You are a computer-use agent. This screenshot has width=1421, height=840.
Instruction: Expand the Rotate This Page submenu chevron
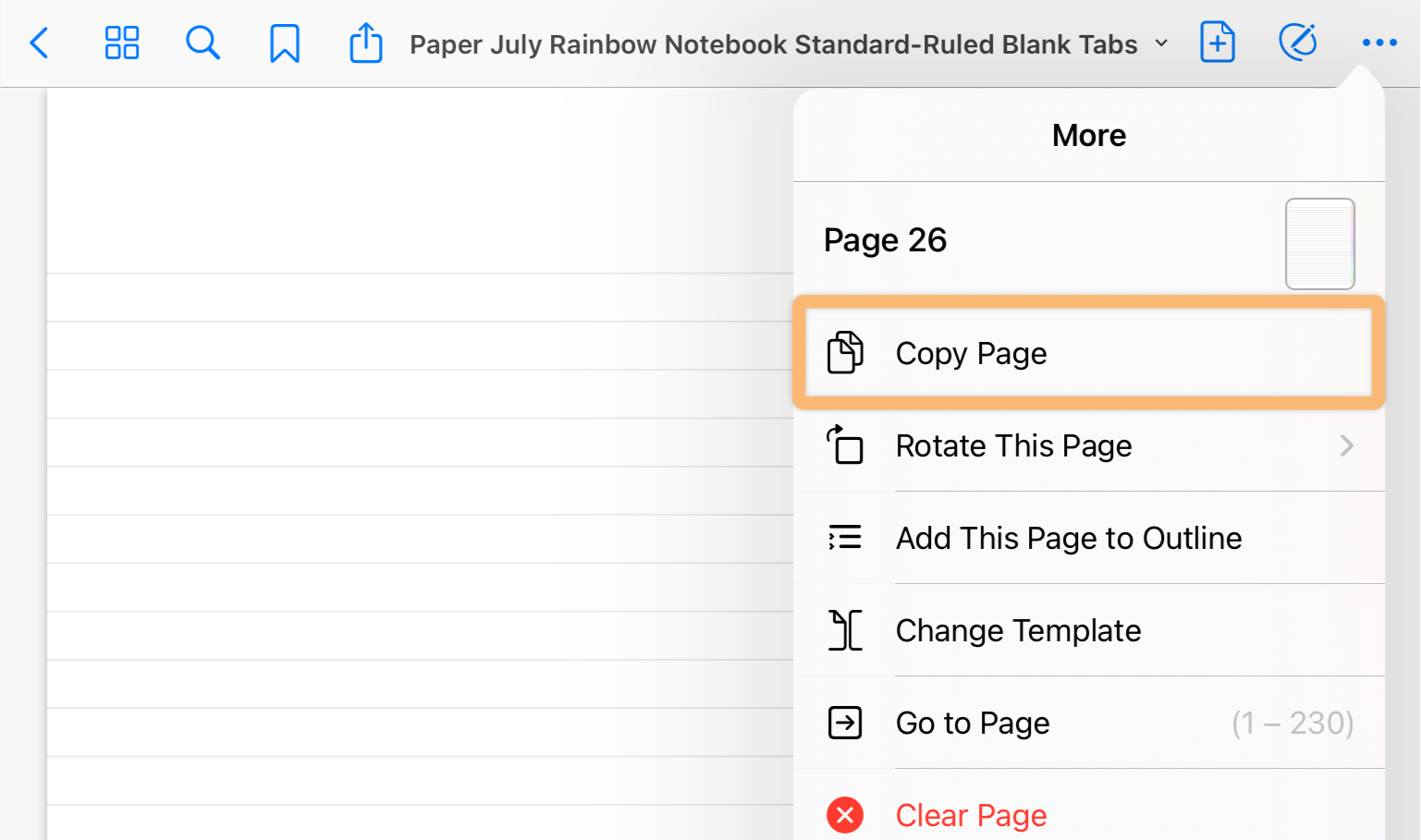coord(1347,446)
